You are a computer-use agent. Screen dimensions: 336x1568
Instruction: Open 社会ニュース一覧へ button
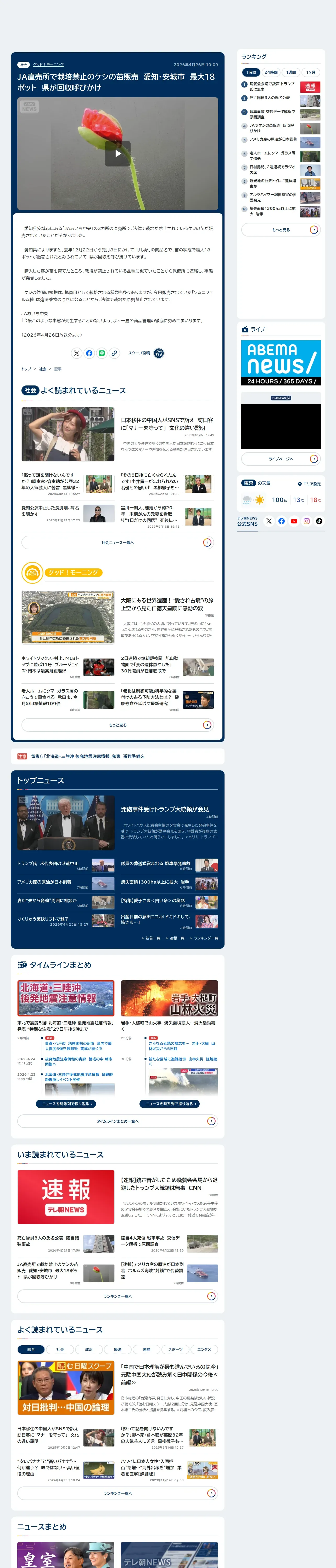[x=118, y=542]
